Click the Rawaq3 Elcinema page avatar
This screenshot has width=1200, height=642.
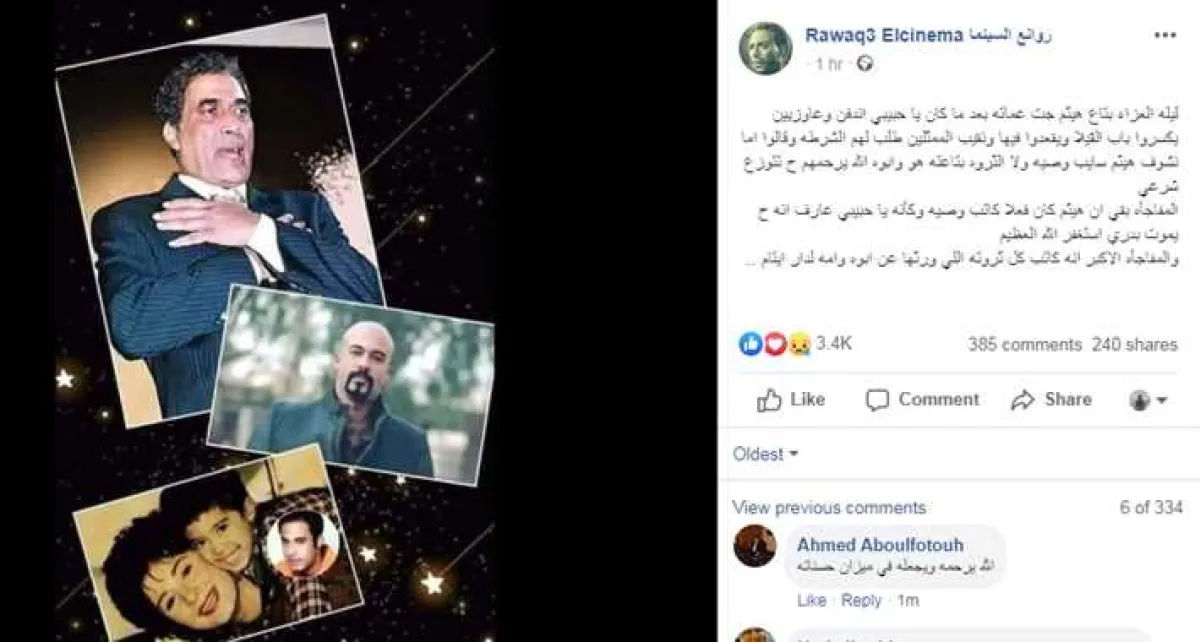765,48
